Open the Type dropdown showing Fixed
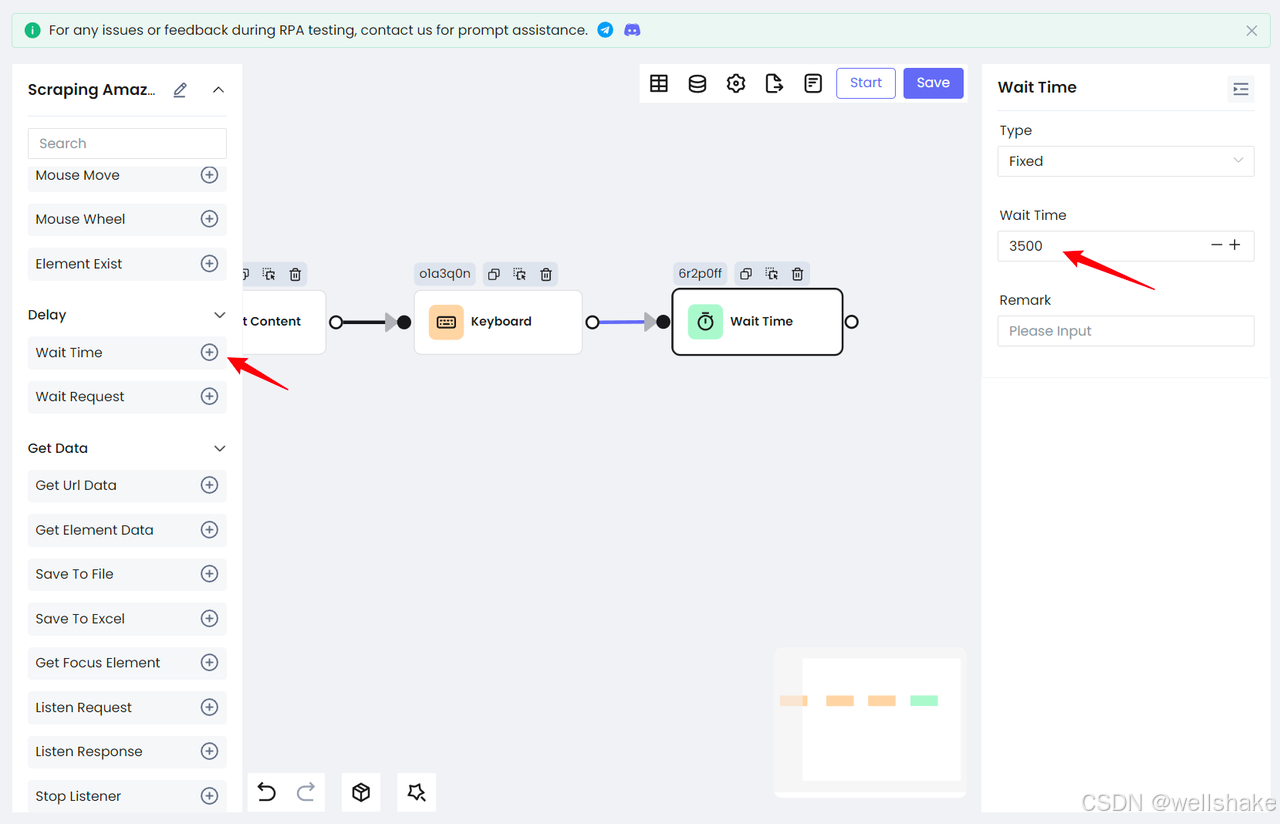The image size is (1280, 824). pos(1126,161)
